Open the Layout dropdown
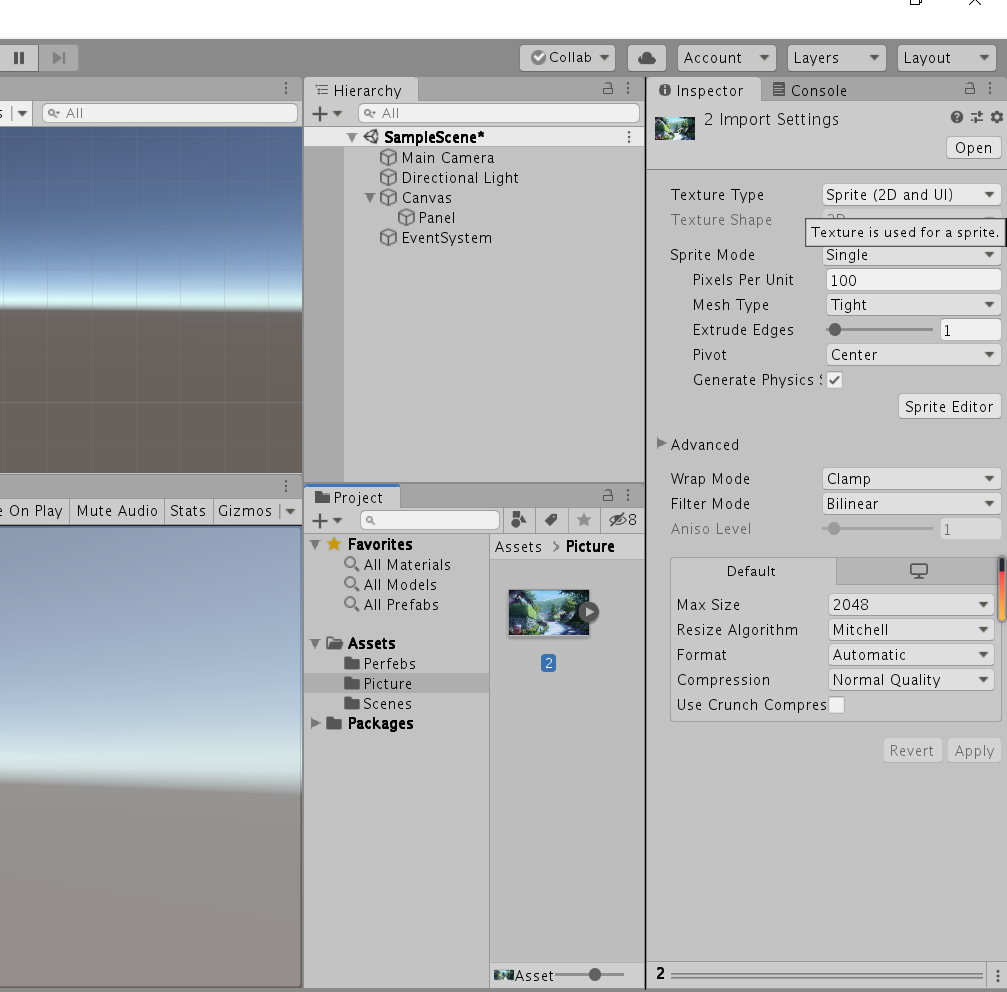The image size is (1007, 992). coord(947,58)
